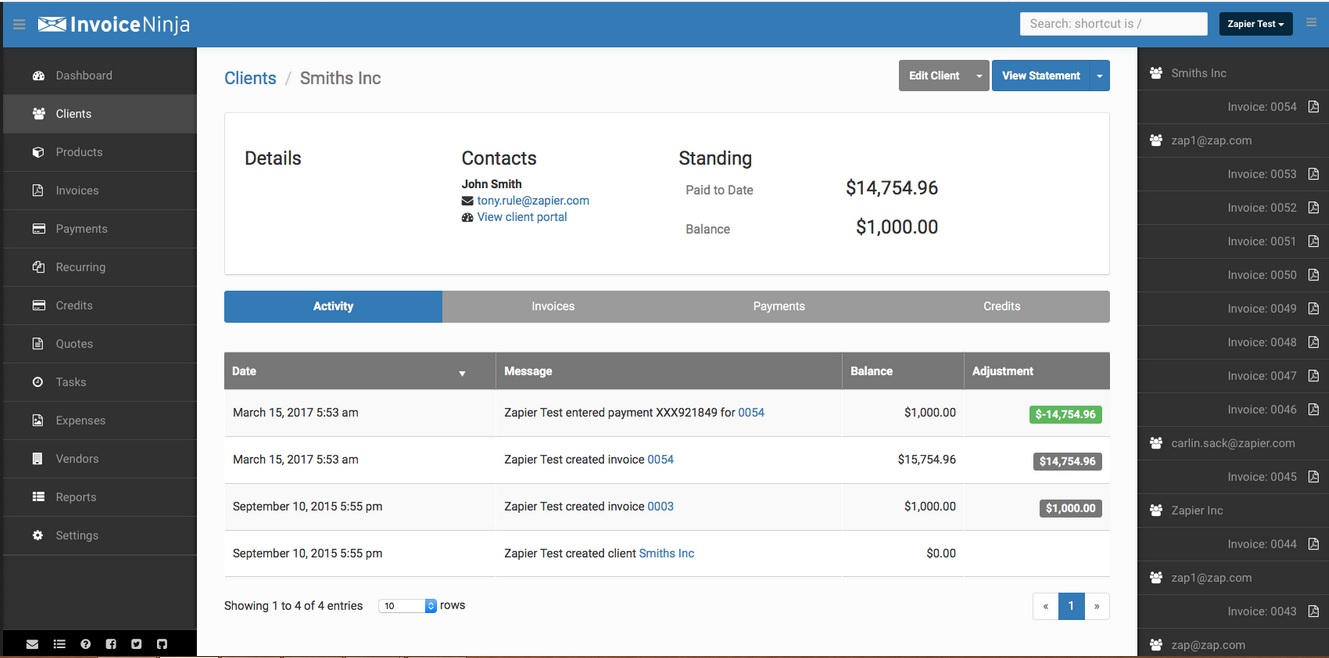1329x658 pixels.
Task: Switch to the Activity tab
Action: tap(333, 307)
